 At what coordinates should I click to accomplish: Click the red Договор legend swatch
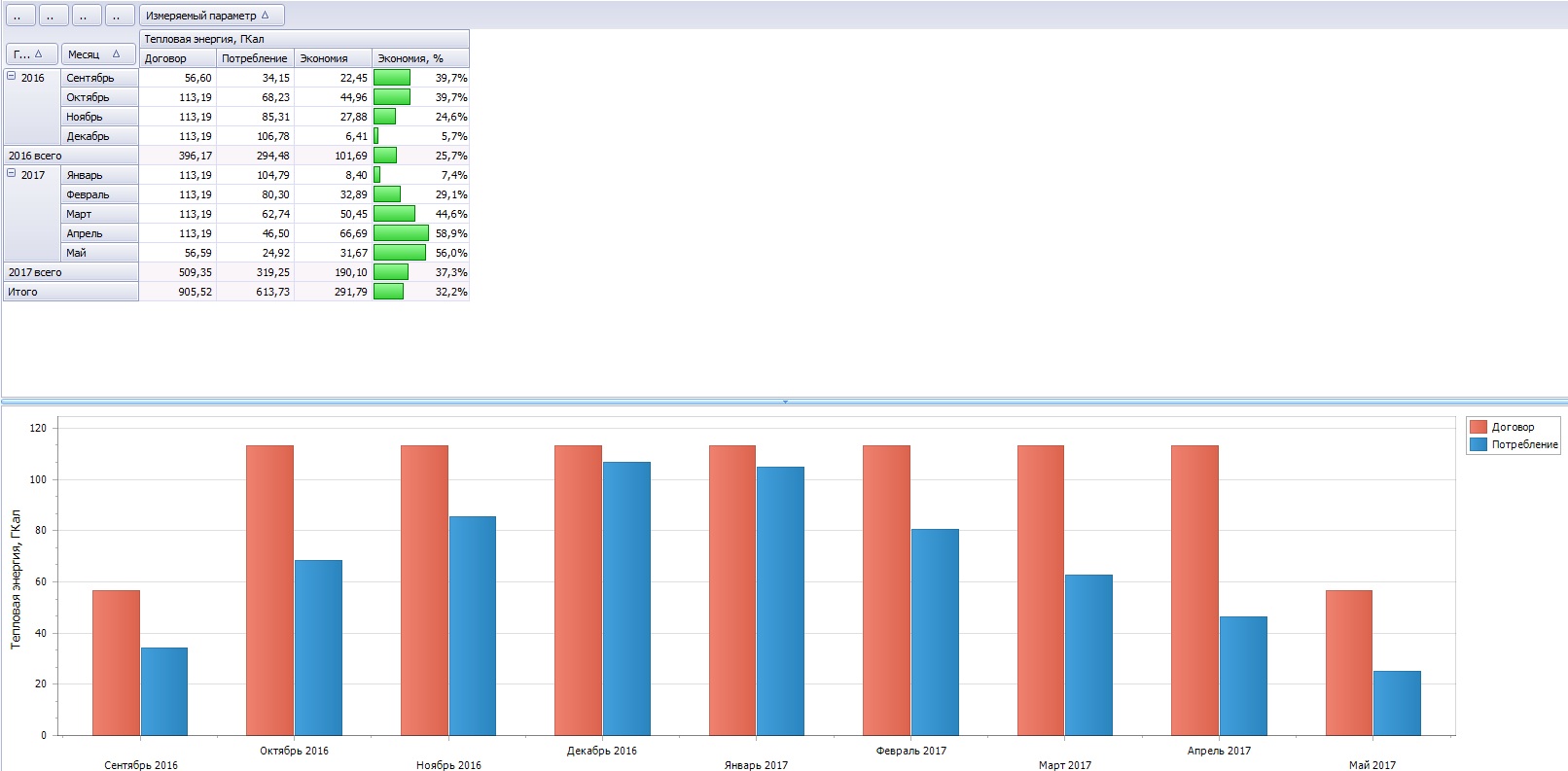(1479, 427)
